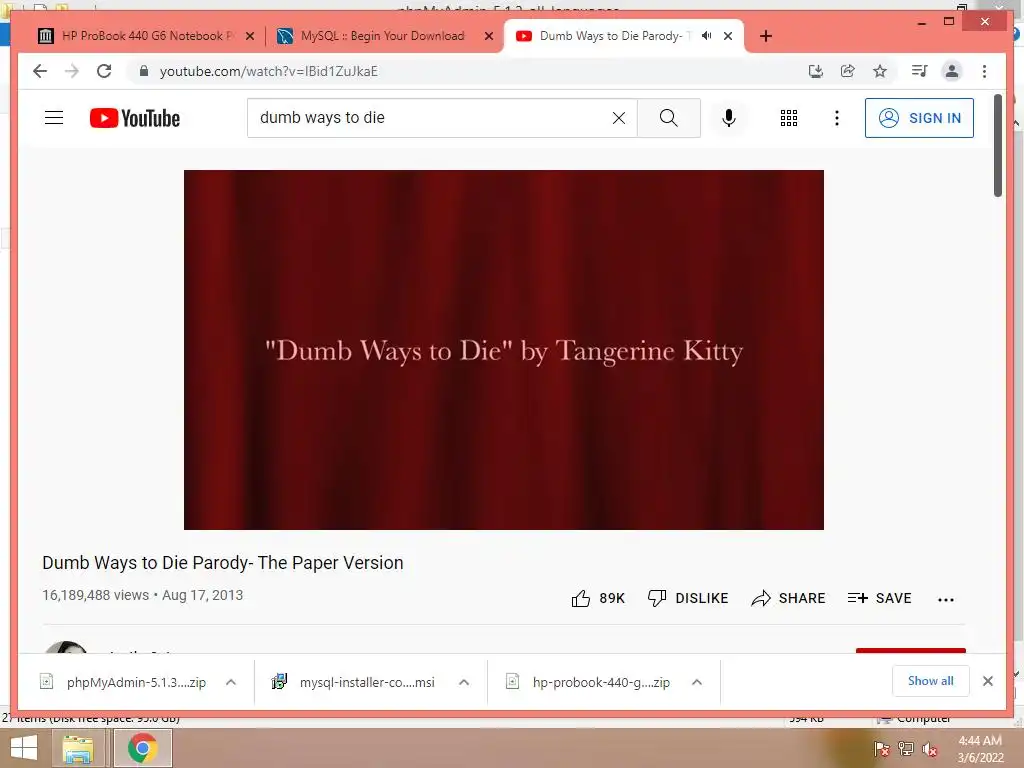
Task: Open YouTube settings three-dot menu
Action: tap(837, 118)
